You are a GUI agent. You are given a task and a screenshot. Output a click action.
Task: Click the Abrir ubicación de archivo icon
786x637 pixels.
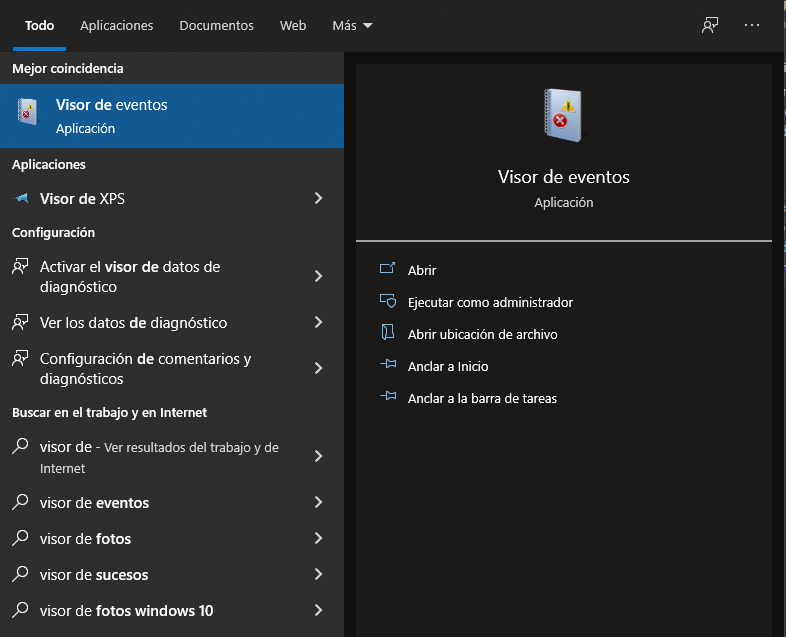pyautogui.click(x=388, y=334)
